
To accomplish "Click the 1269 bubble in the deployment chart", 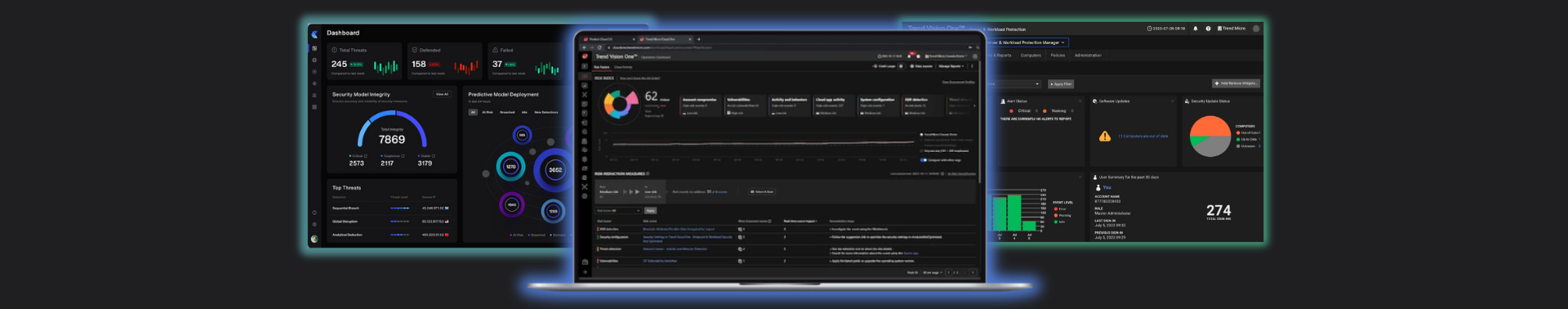I will (x=553, y=212).
